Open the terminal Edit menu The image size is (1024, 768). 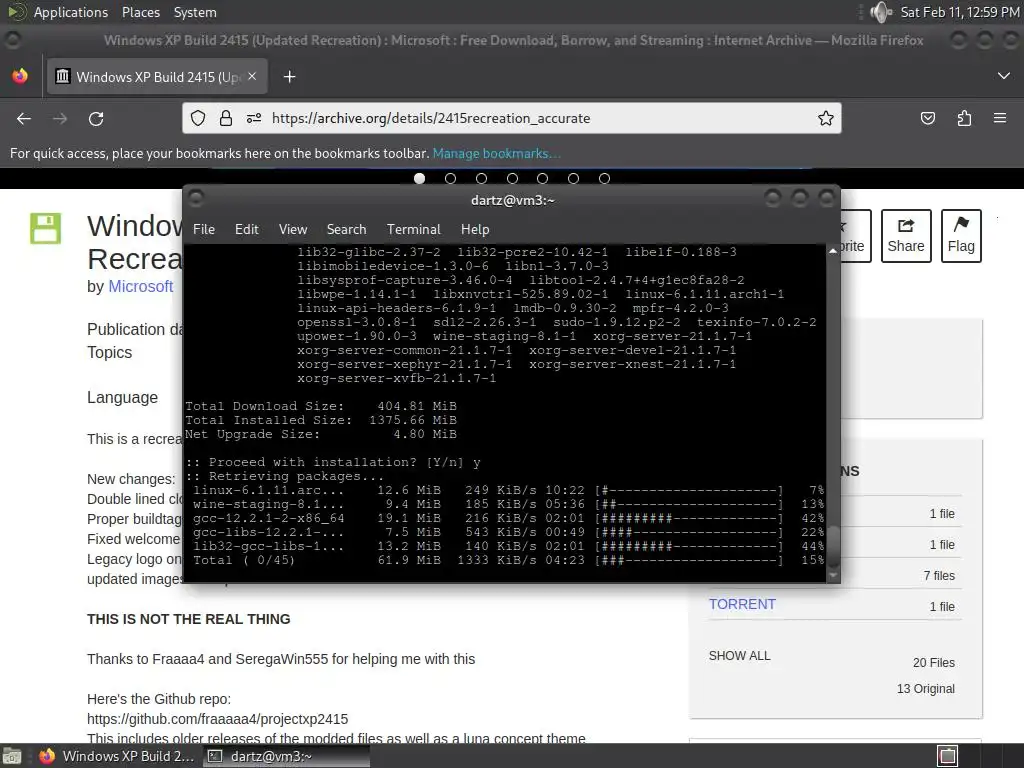click(247, 229)
